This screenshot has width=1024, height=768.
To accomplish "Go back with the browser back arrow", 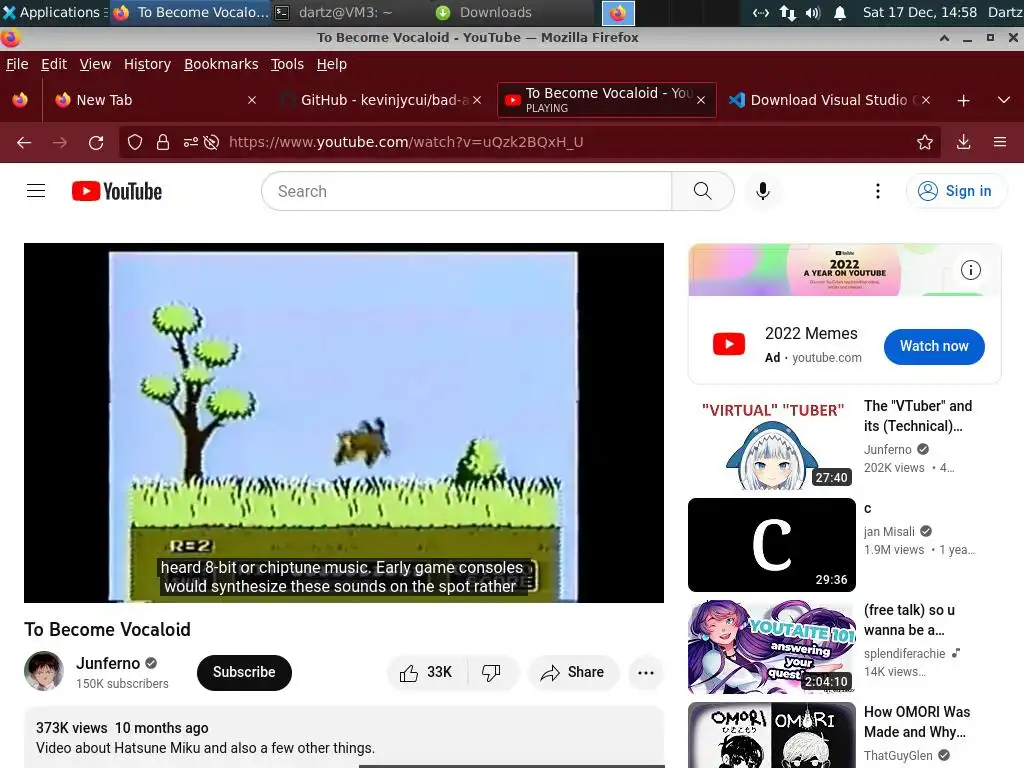I will click(24, 142).
